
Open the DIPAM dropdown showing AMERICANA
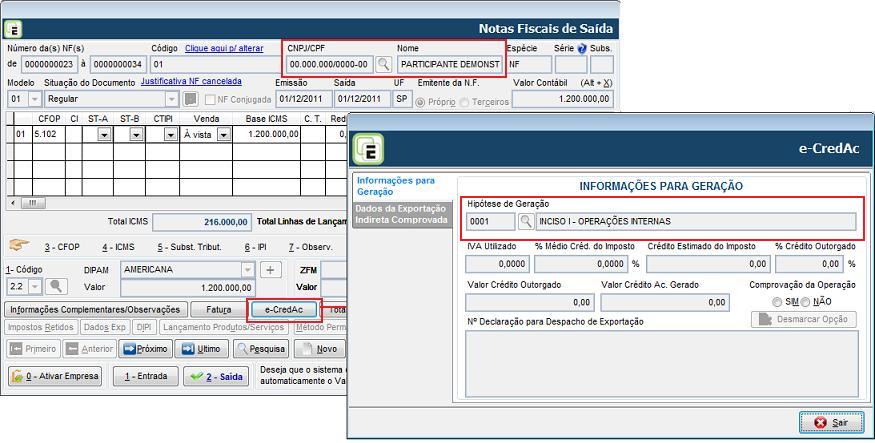pyautogui.click(x=247, y=270)
